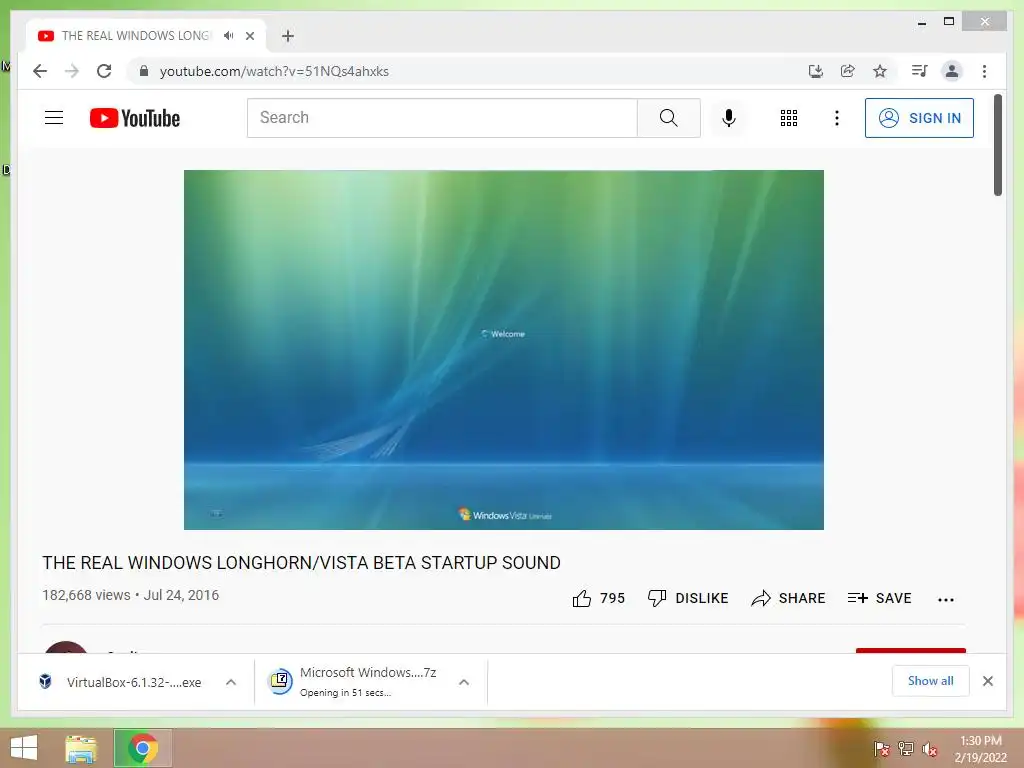
Task: Close the downloads bar
Action: (987, 681)
